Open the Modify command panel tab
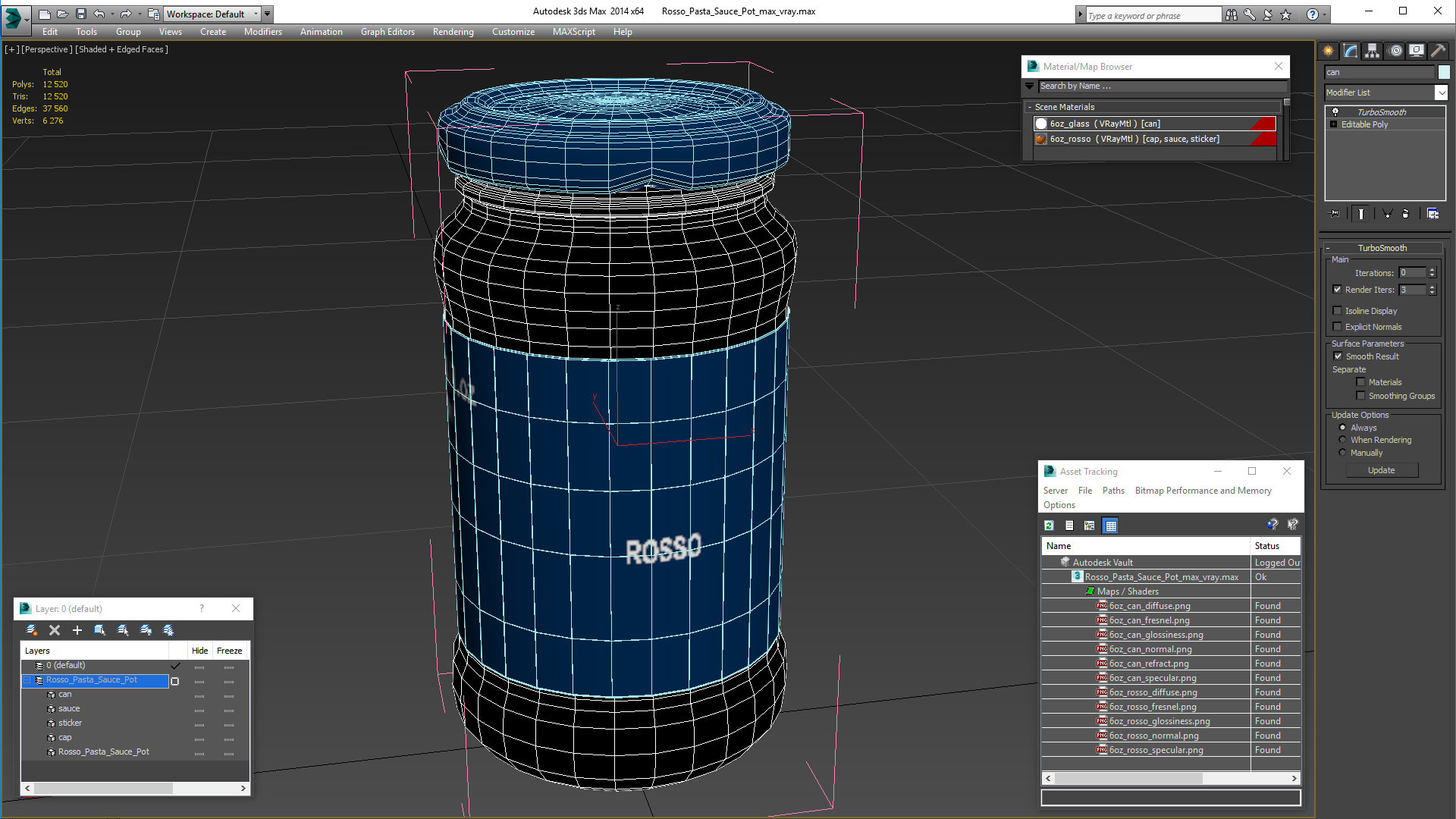 click(x=1351, y=51)
